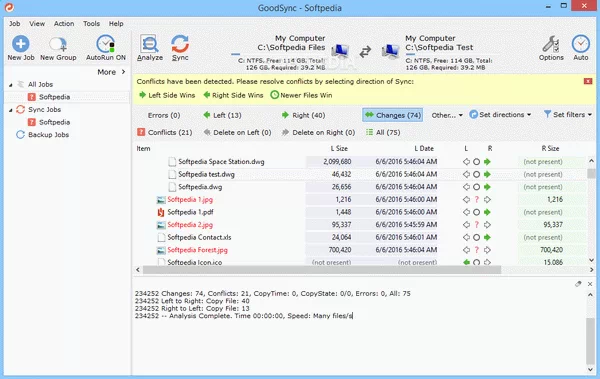Create a New Job
The width and height of the screenshot is (600, 379).
point(21,48)
